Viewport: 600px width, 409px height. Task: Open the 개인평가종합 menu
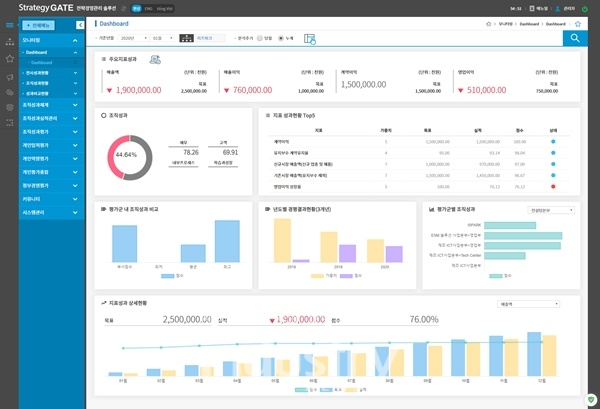click(51, 172)
